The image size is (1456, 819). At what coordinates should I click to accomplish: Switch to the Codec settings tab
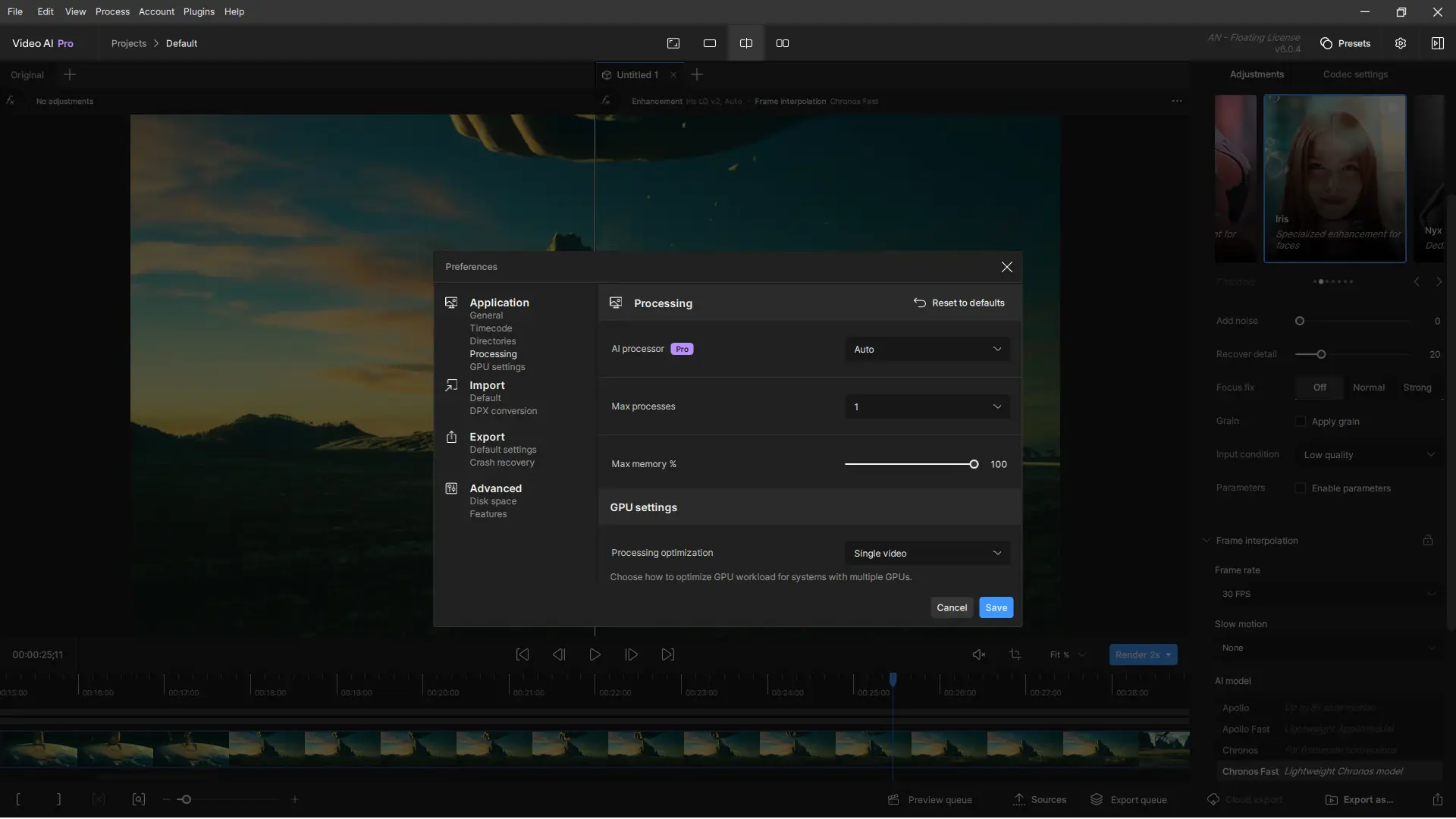(x=1355, y=74)
